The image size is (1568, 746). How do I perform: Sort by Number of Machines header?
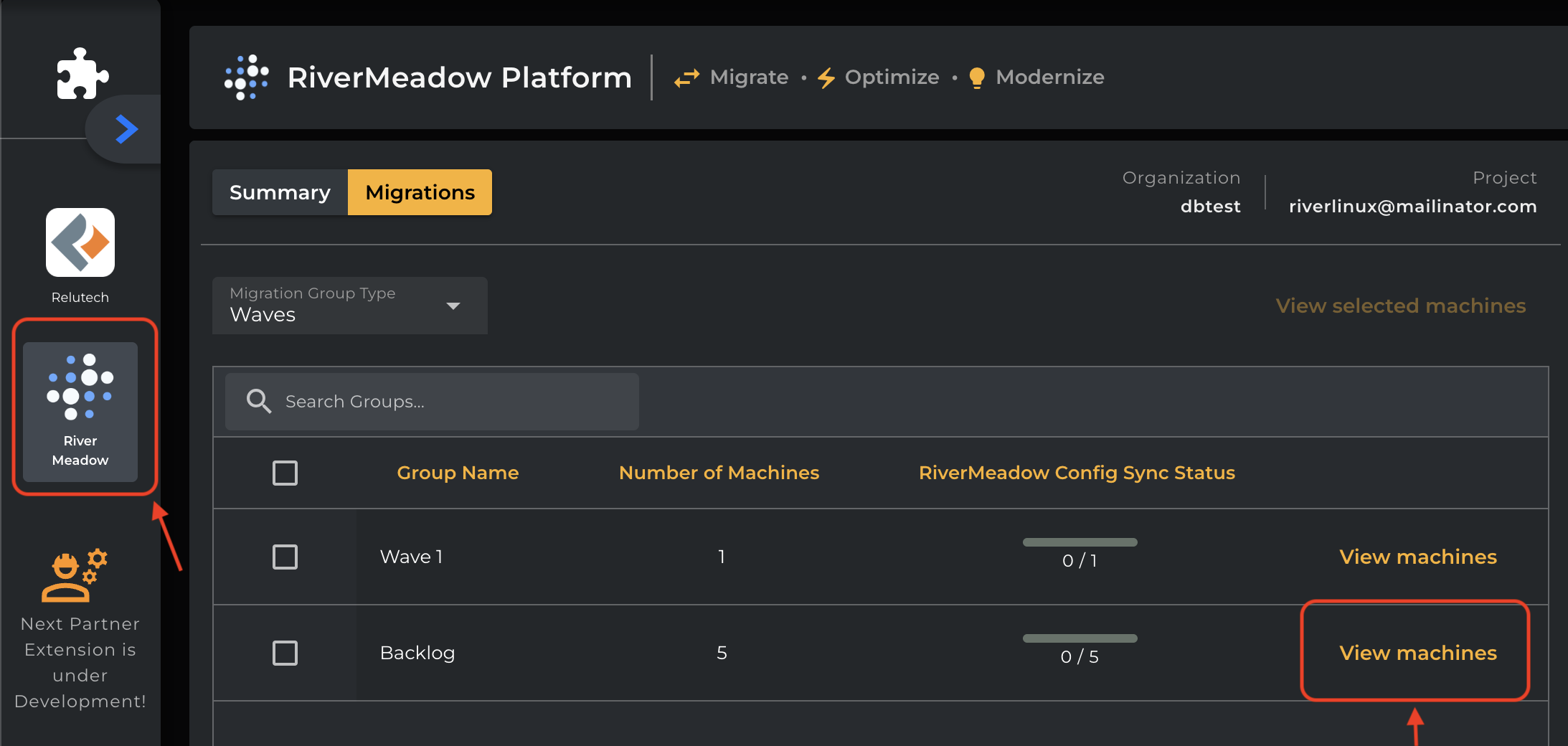pyautogui.click(x=719, y=473)
